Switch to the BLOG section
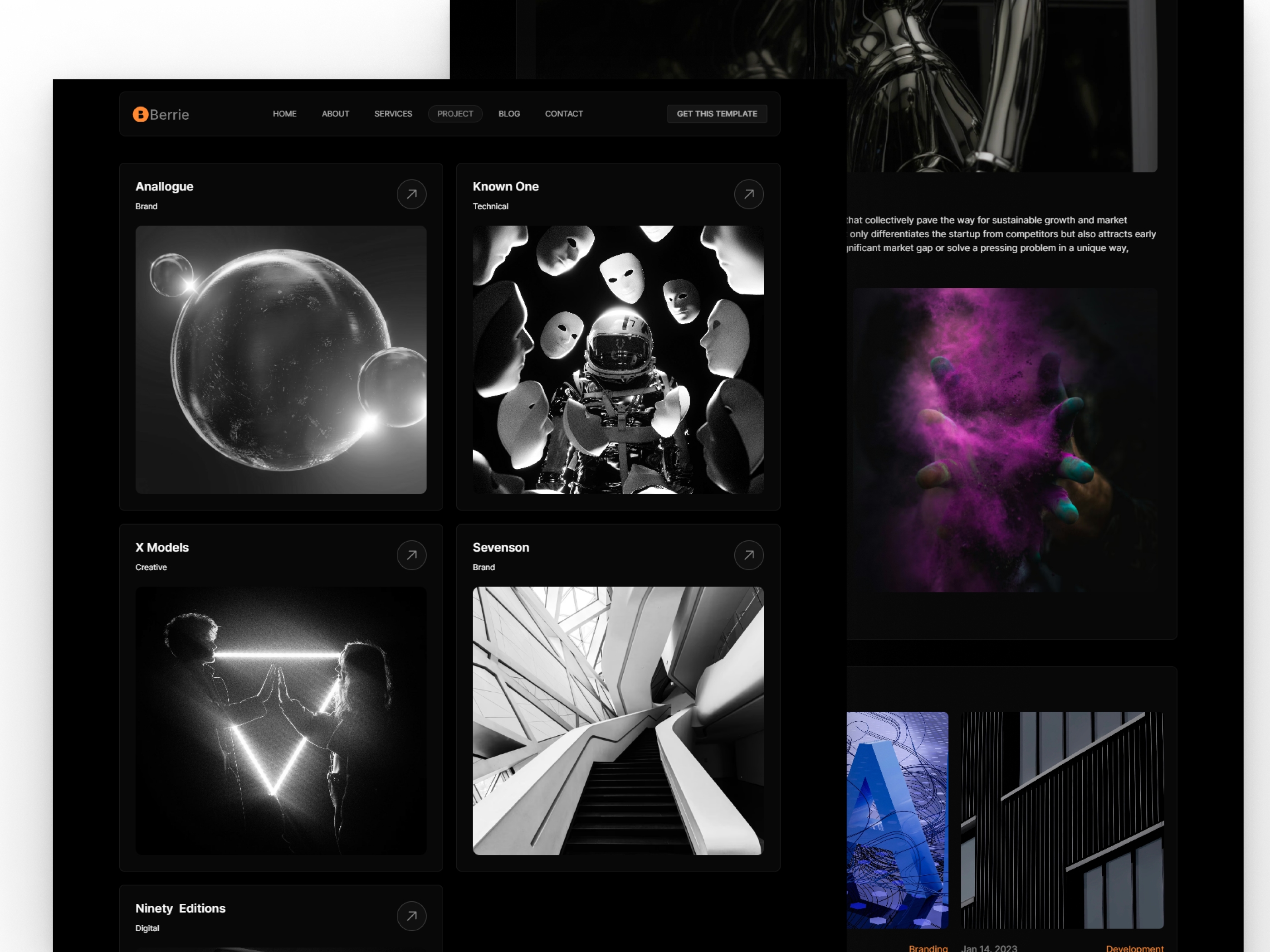The height and width of the screenshot is (952, 1270). pos(509,114)
